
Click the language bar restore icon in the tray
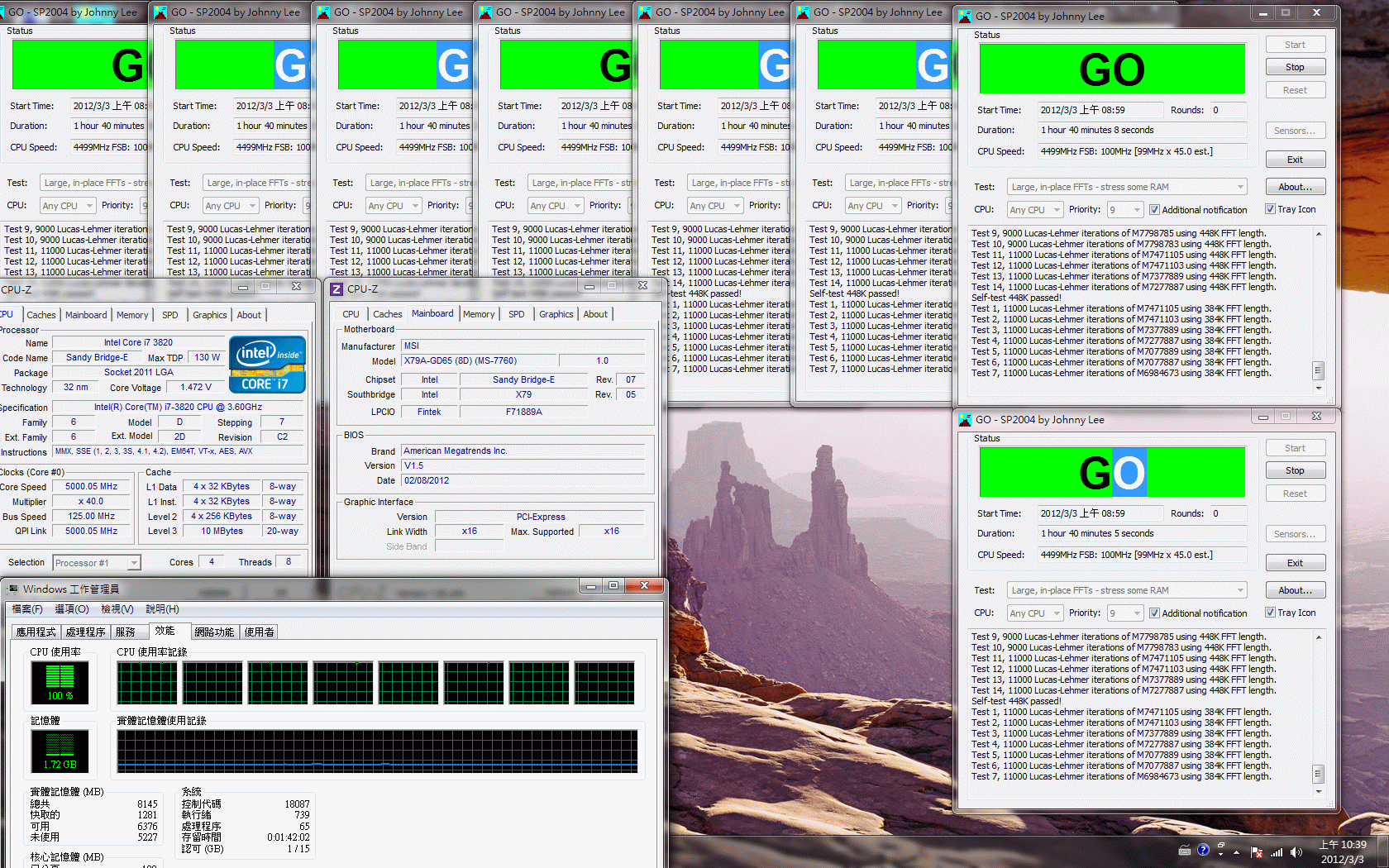1221,845
